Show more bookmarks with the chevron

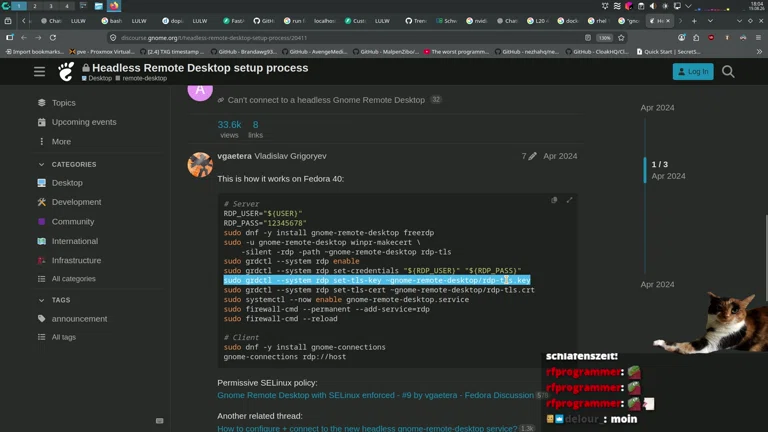point(759,51)
